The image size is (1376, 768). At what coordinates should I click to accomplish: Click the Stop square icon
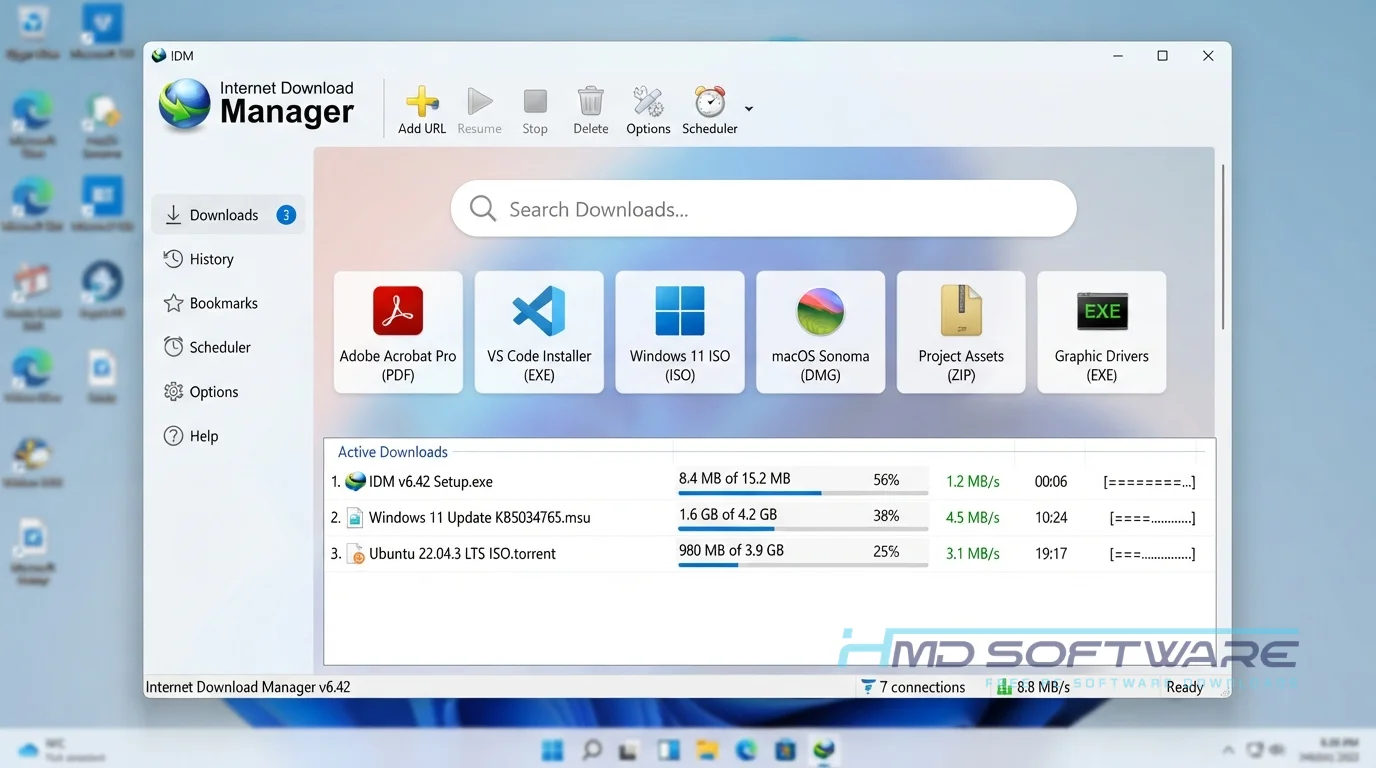coord(535,101)
